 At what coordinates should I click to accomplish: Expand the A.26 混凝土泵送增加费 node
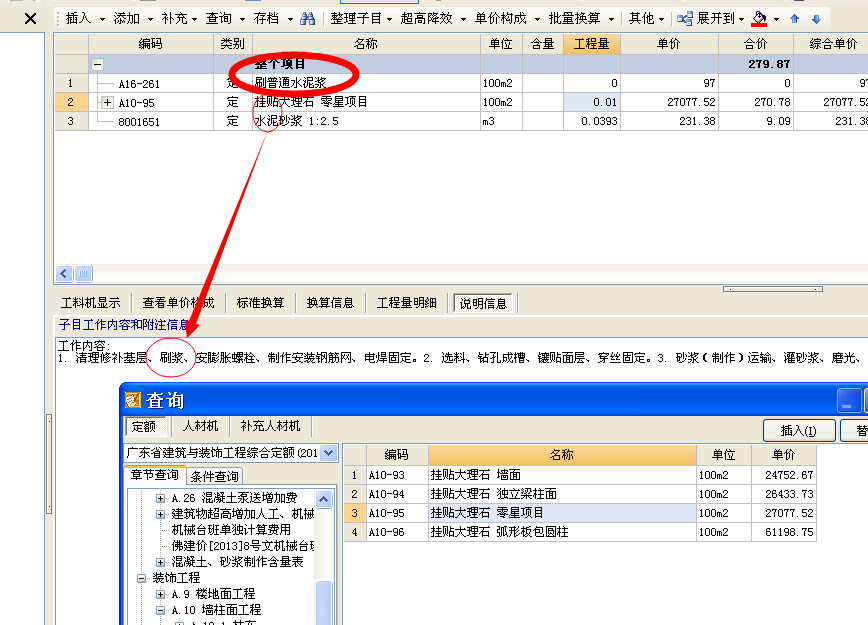[161, 498]
